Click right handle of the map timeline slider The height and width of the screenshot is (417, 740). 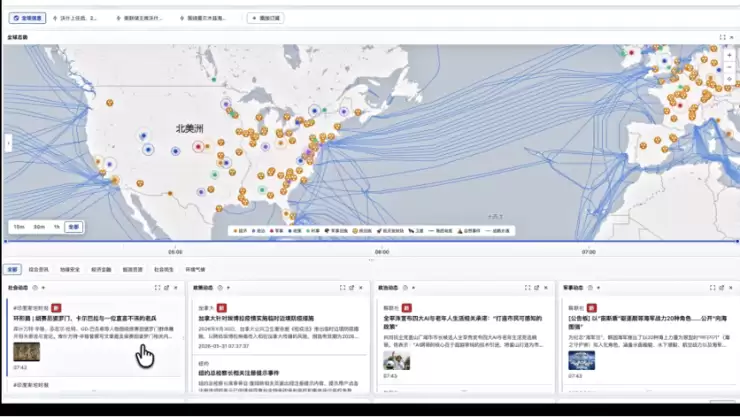pos(737,241)
